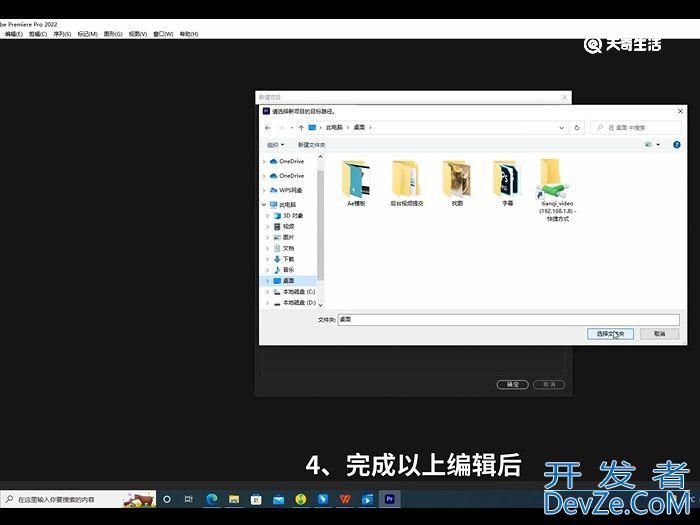Open the 后台视频提交 folder
Screen dimensions: 700x525
point(406,183)
